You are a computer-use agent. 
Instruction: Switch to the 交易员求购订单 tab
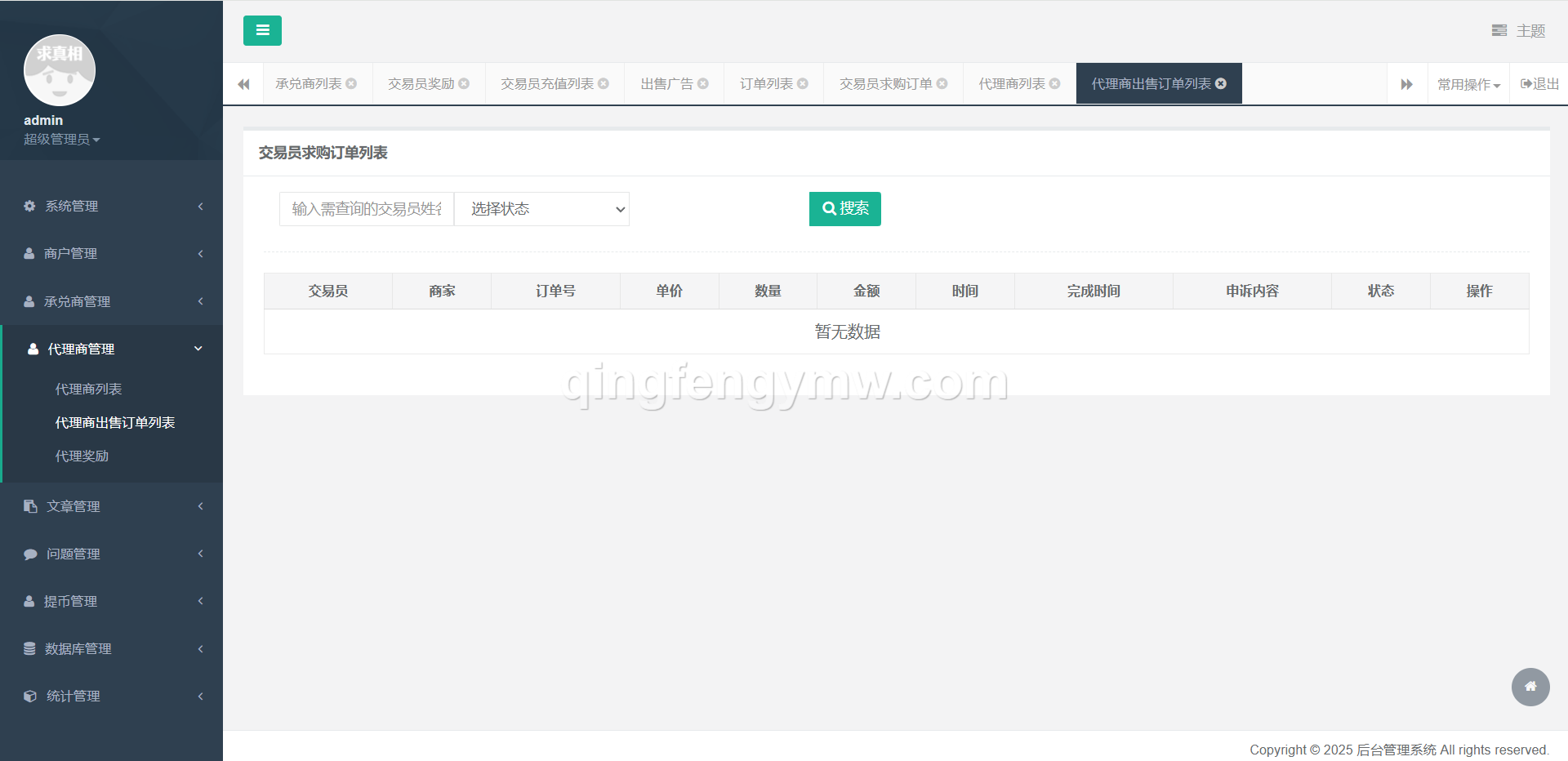point(886,83)
